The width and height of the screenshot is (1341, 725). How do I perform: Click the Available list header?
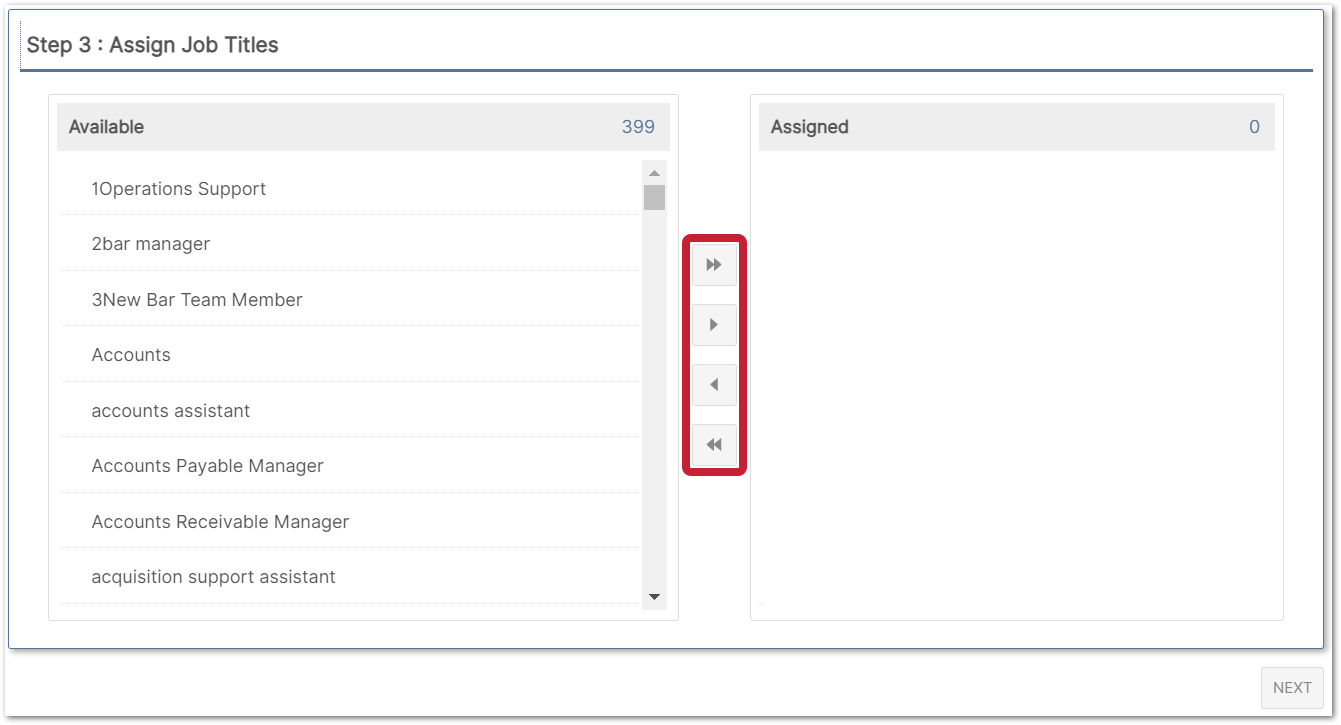[107, 127]
